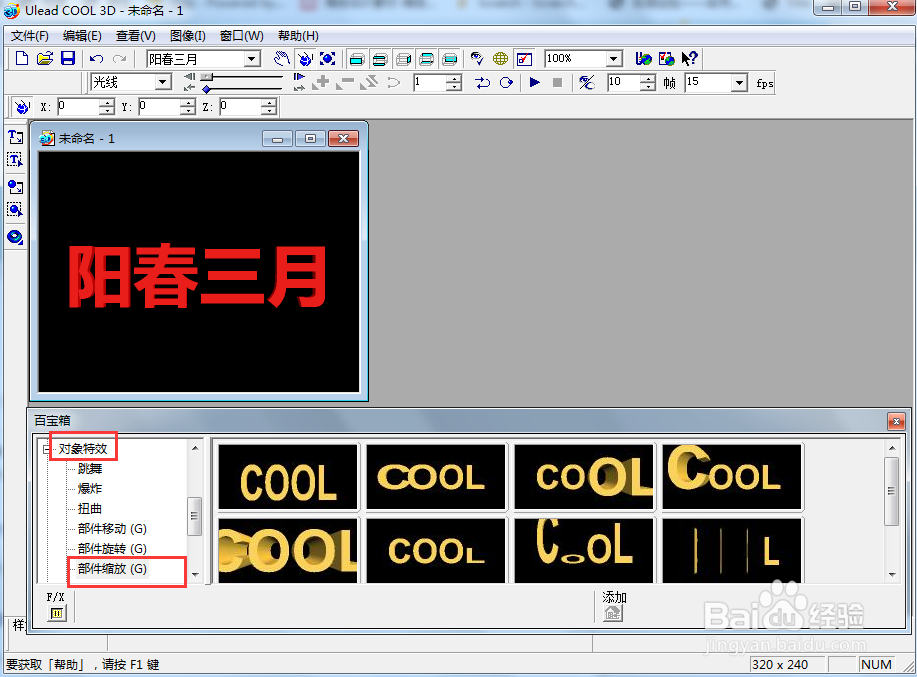Open the 编辑(E) menu
Screen dimensions: 917x677
(82, 36)
